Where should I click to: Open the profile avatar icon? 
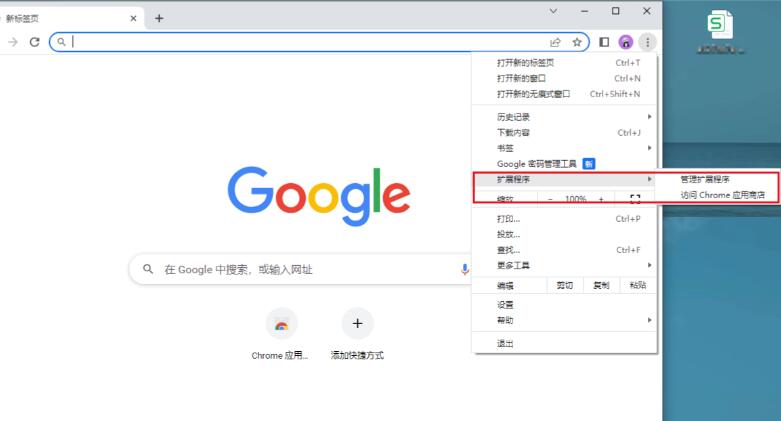(x=626, y=42)
